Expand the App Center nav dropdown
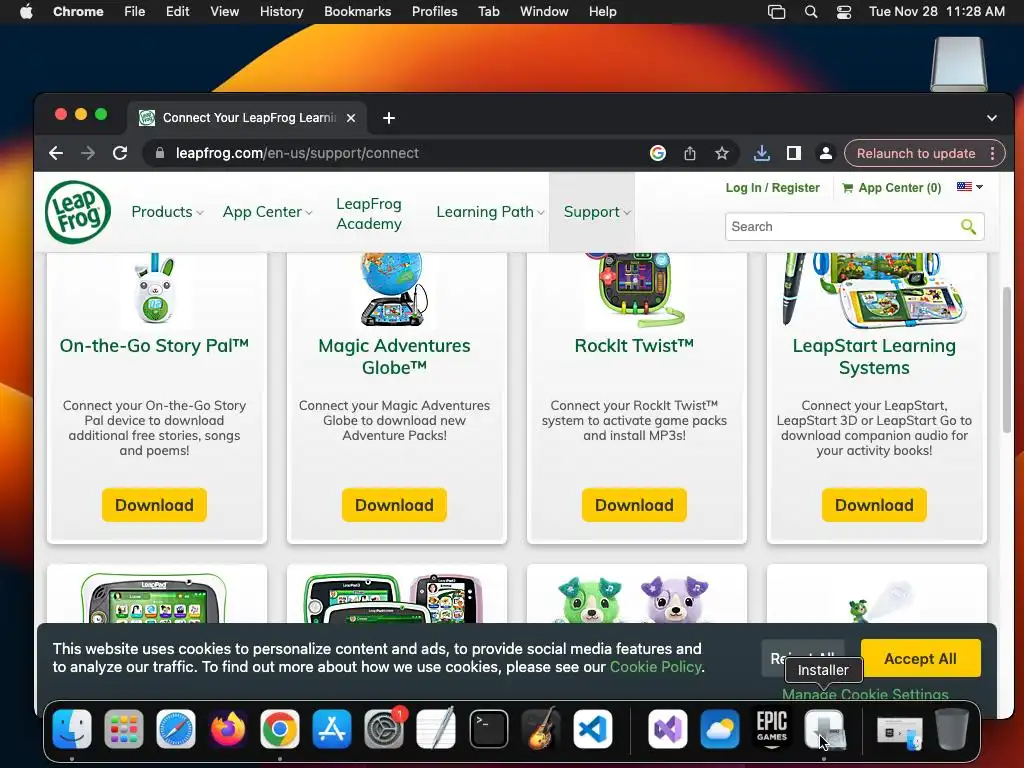Image resolution: width=1024 pixels, height=768 pixels. (267, 212)
